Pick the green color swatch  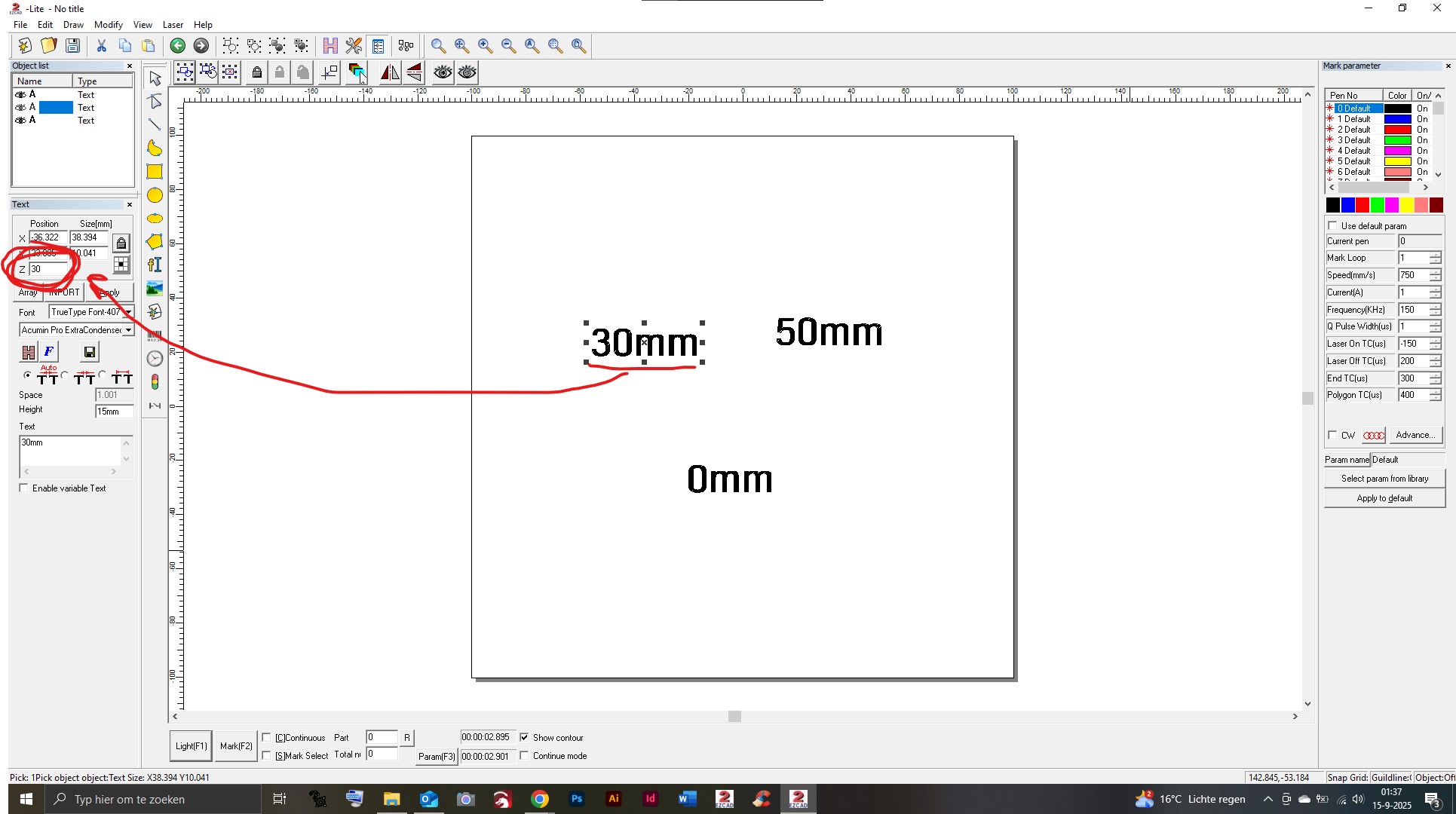tap(1377, 205)
